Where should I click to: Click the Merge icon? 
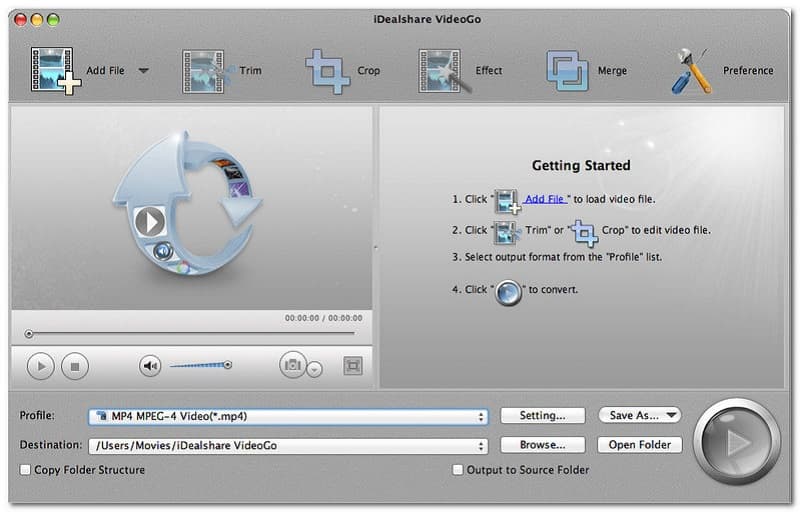pos(567,71)
